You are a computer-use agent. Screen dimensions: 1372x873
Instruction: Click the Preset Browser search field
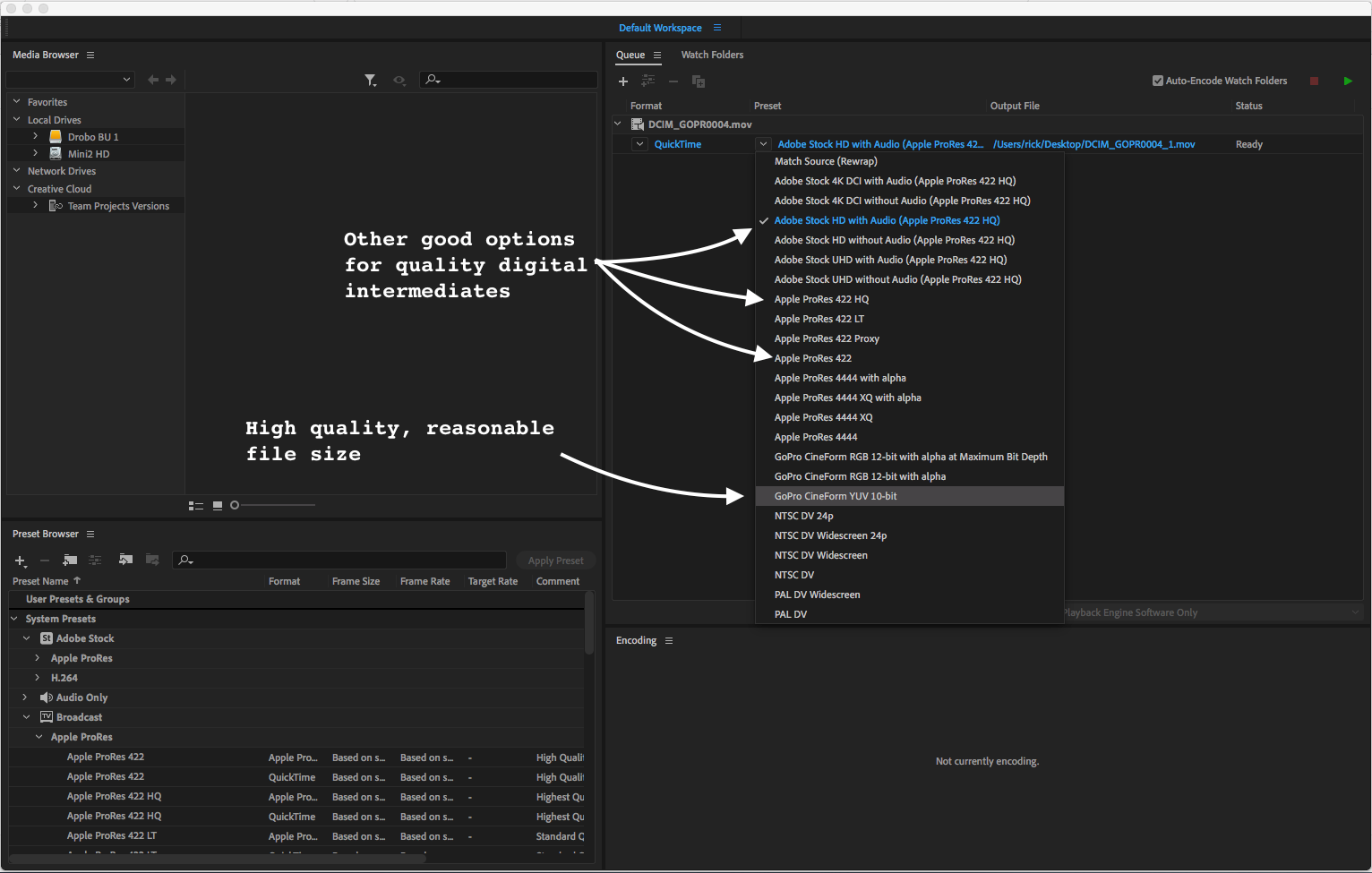pos(340,561)
